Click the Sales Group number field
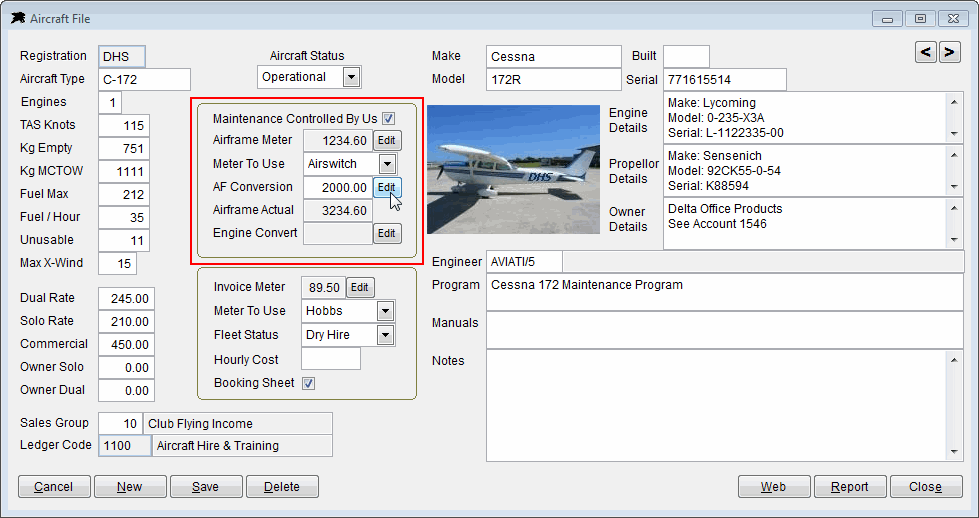The height and width of the screenshot is (518, 979). pyautogui.click(x=121, y=424)
